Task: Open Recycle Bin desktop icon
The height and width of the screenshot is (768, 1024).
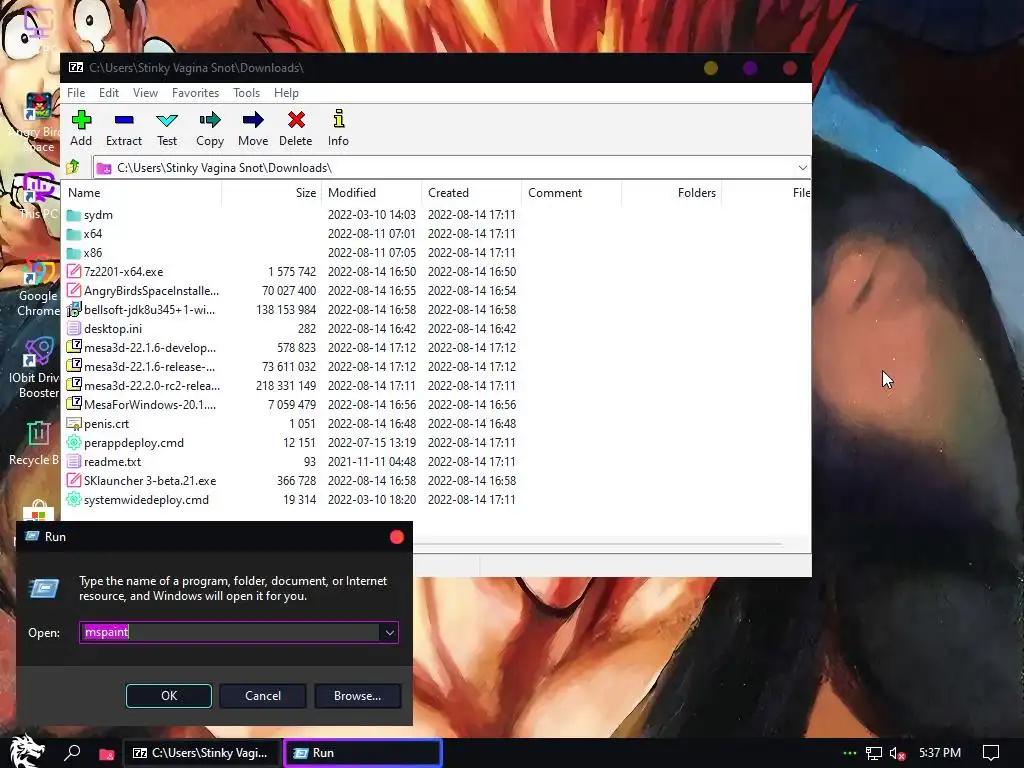Action: coord(35,443)
